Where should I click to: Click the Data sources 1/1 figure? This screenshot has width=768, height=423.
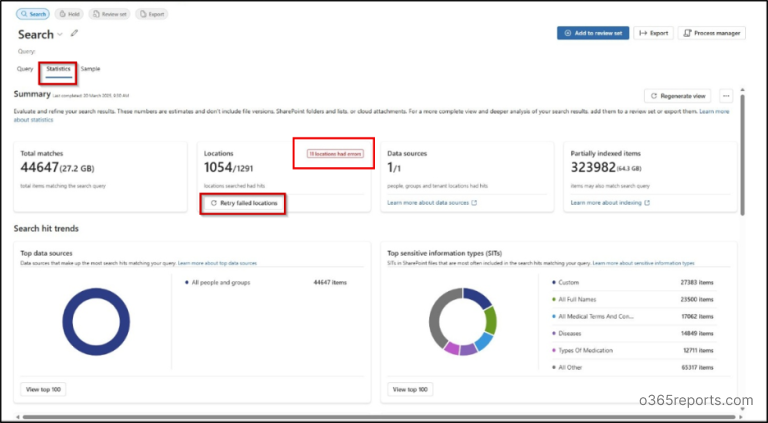394,168
